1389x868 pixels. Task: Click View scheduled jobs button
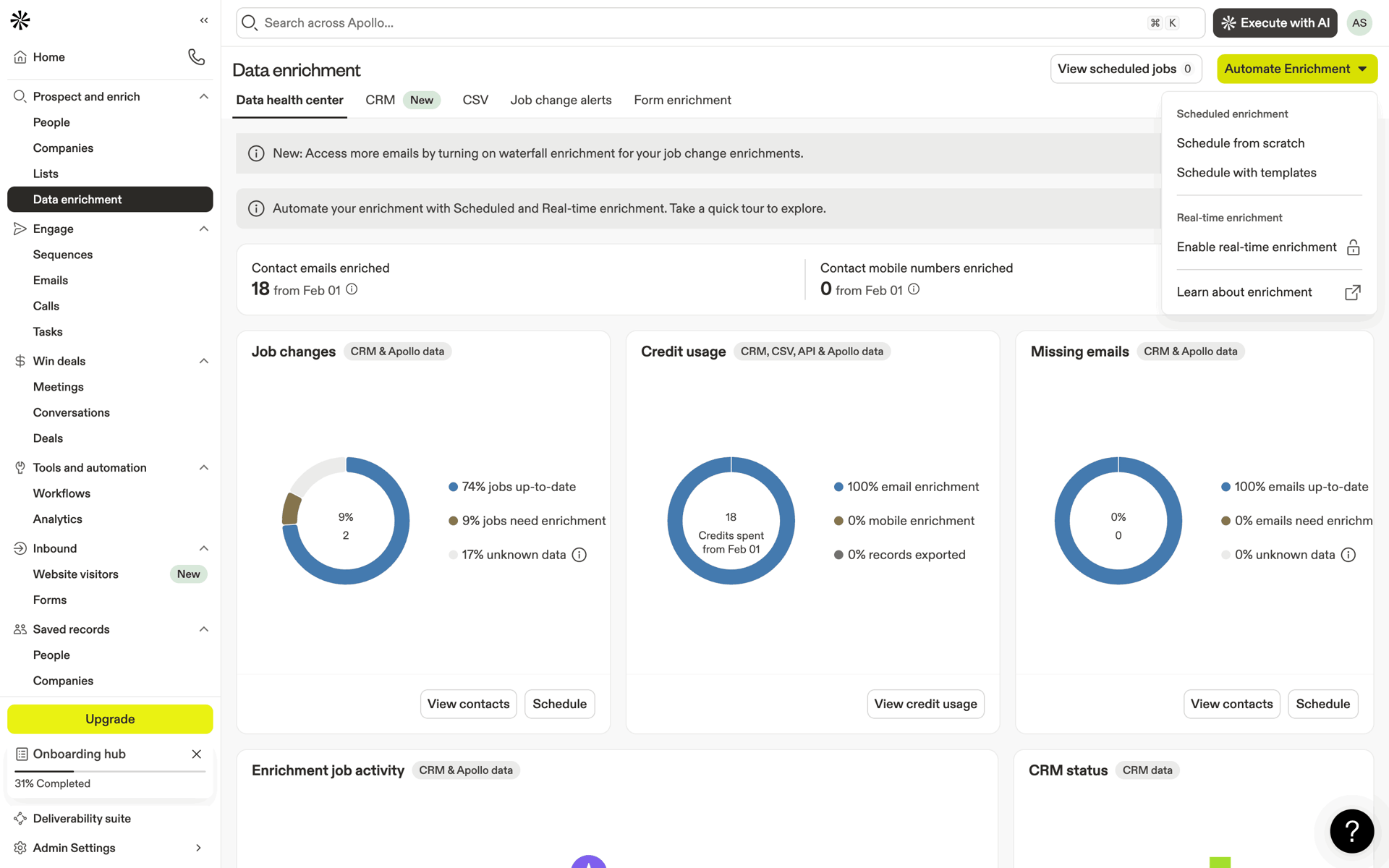click(x=1126, y=69)
